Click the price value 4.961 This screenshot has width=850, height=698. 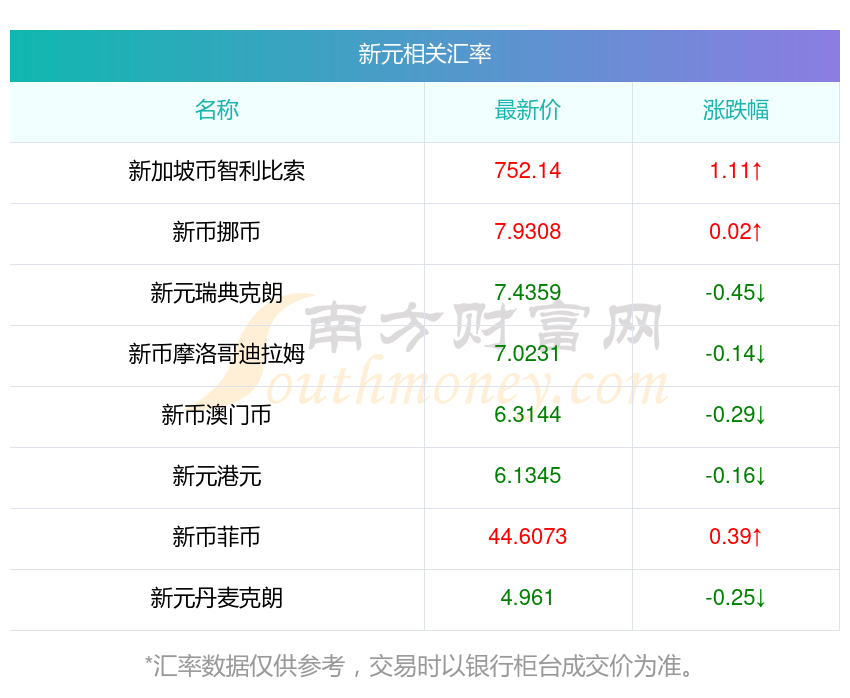click(x=527, y=598)
